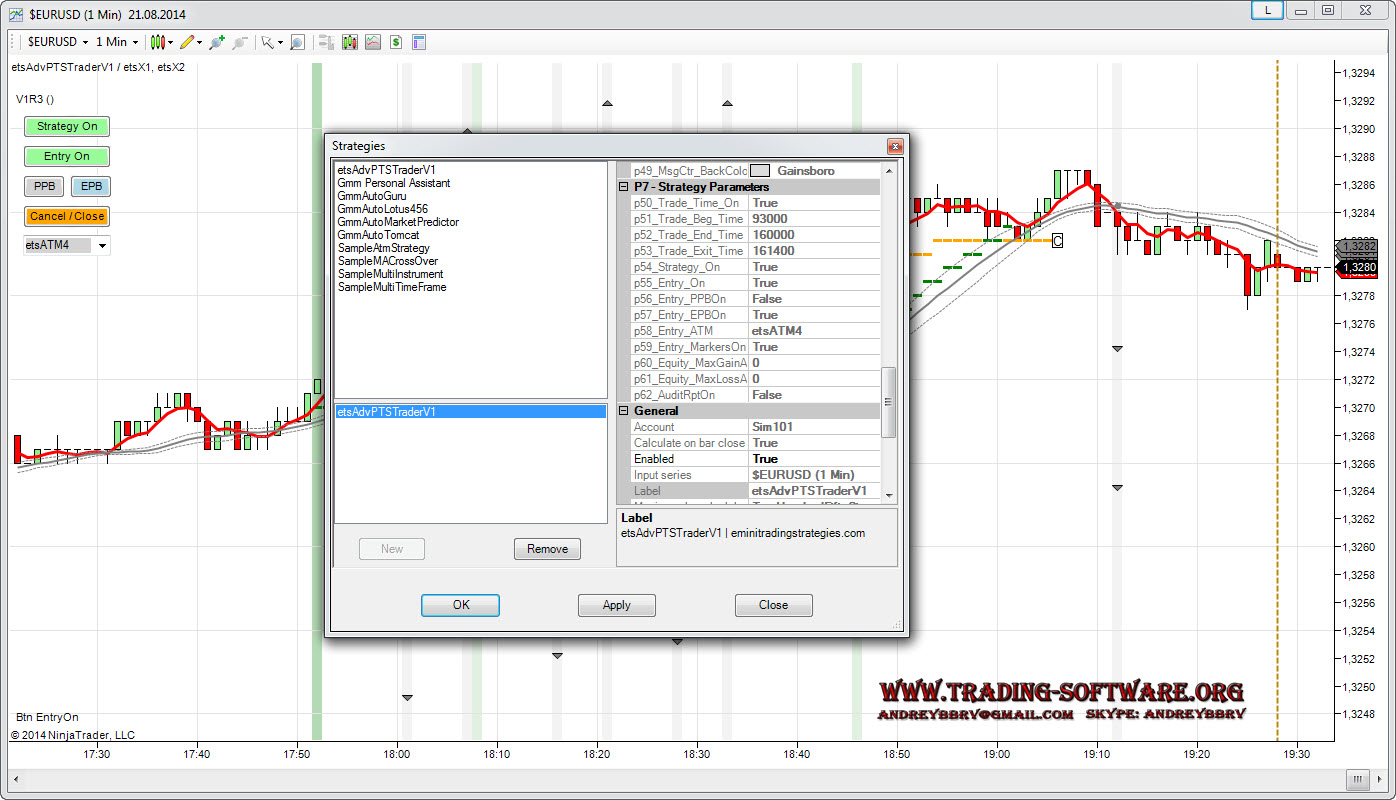Click the Gainsboro color swatch
Screen dimensions: 1396x800
[760, 171]
